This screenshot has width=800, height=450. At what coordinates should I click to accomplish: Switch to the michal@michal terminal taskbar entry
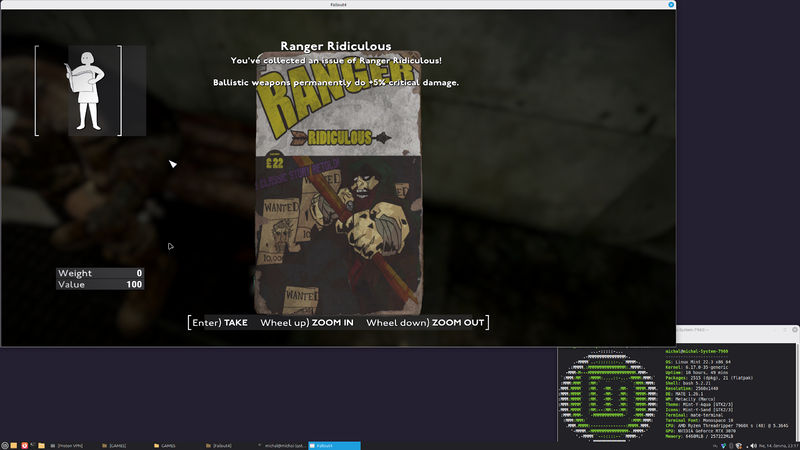click(x=282, y=445)
